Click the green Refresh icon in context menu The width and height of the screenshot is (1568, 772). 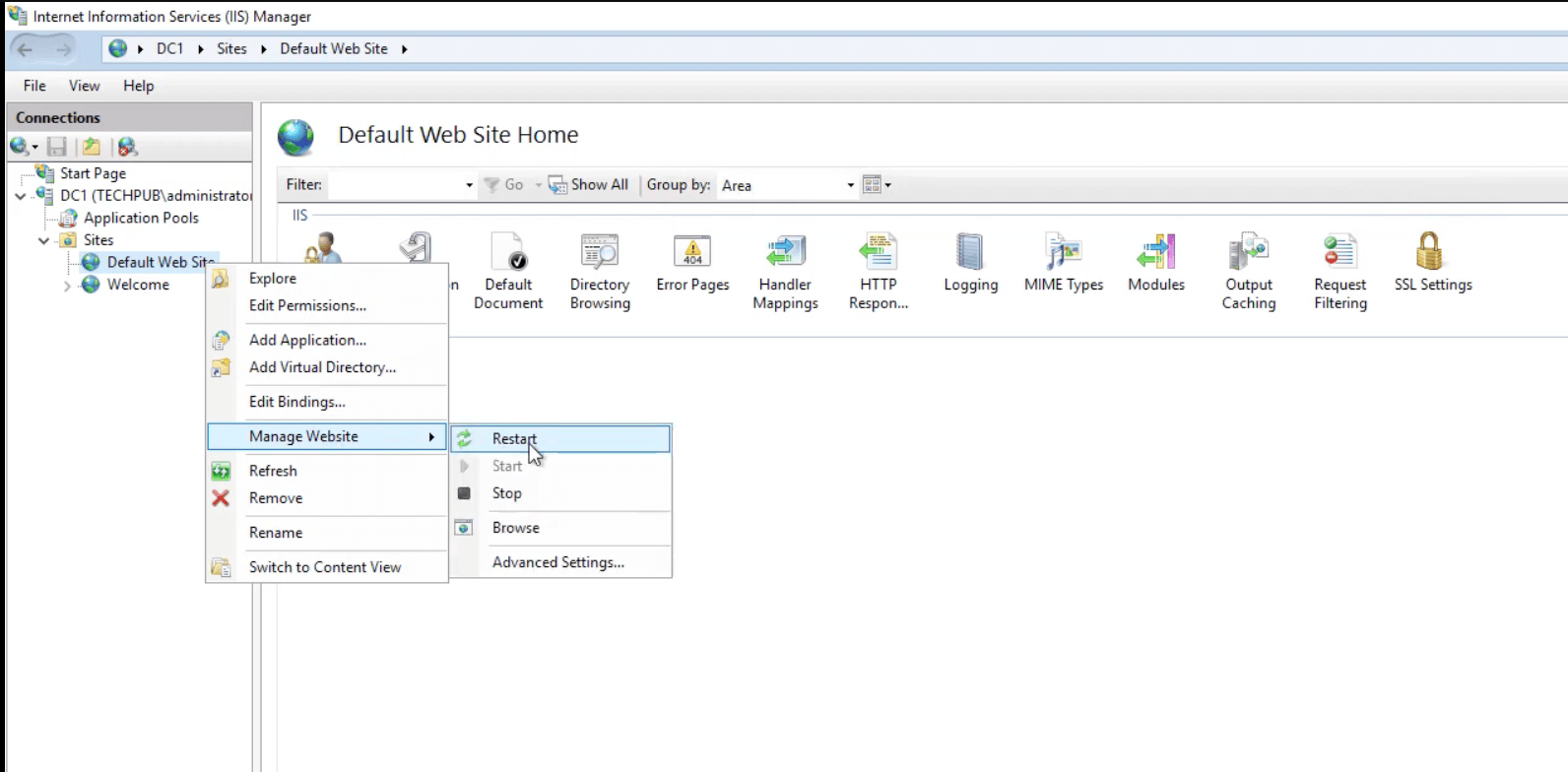tap(221, 471)
